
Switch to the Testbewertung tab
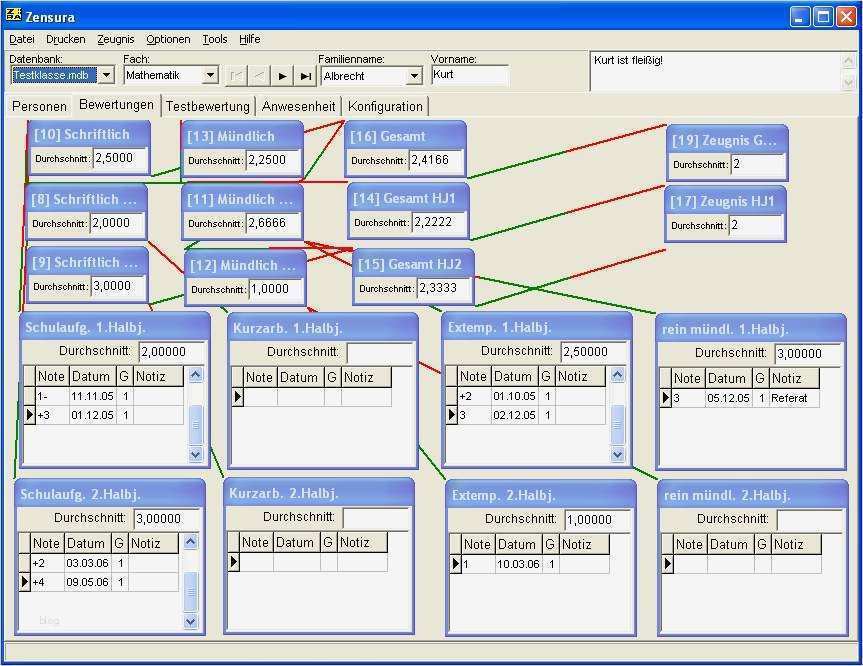point(207,106)
